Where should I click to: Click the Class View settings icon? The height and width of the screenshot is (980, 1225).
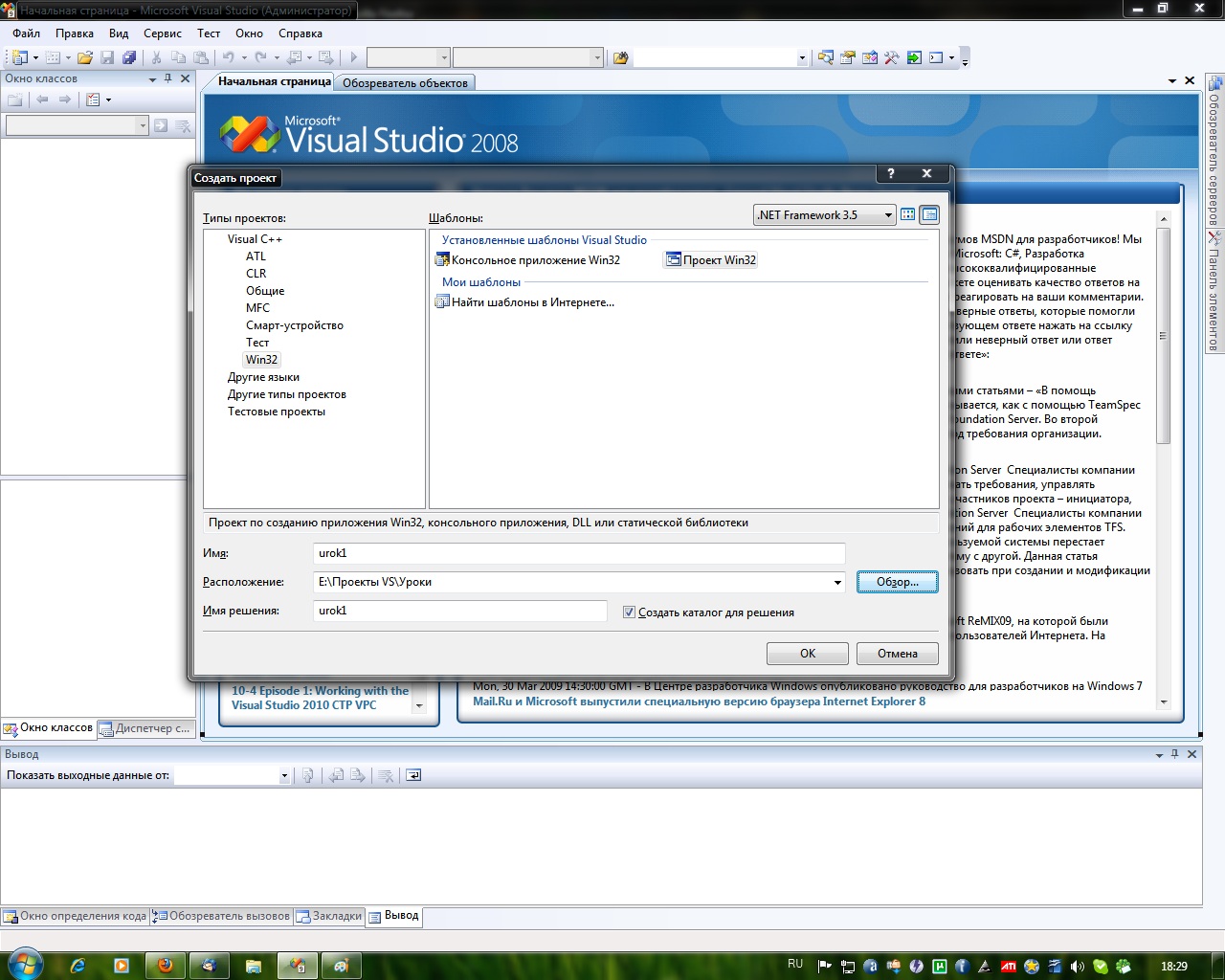(93, 100)
